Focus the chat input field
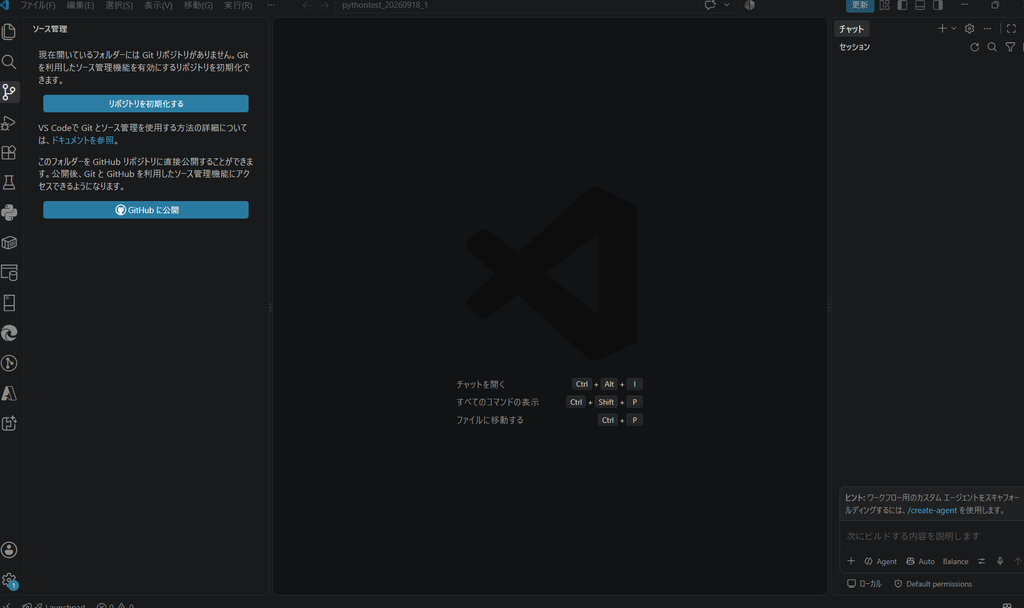The height and width of the screenshot is (608, 1024). [931, 536]
